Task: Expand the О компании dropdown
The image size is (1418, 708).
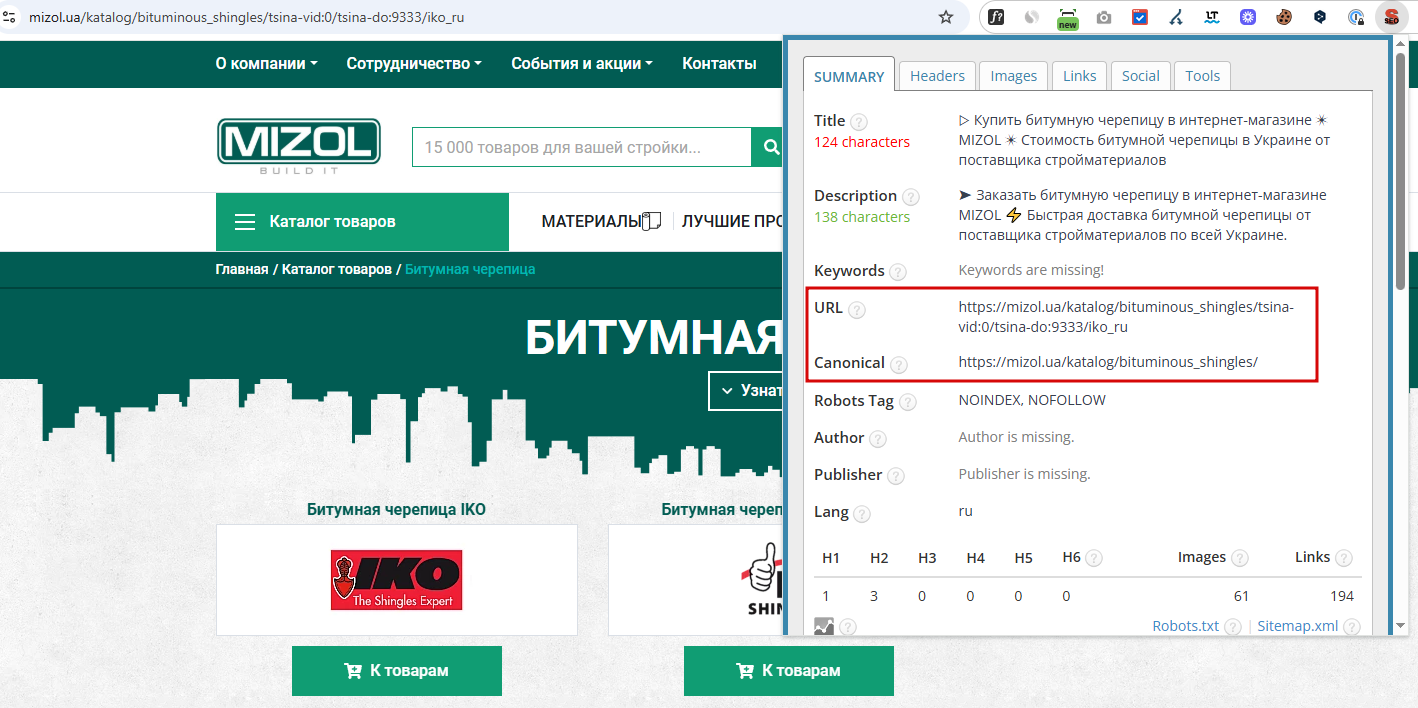Action: click(x=266, y=63)
